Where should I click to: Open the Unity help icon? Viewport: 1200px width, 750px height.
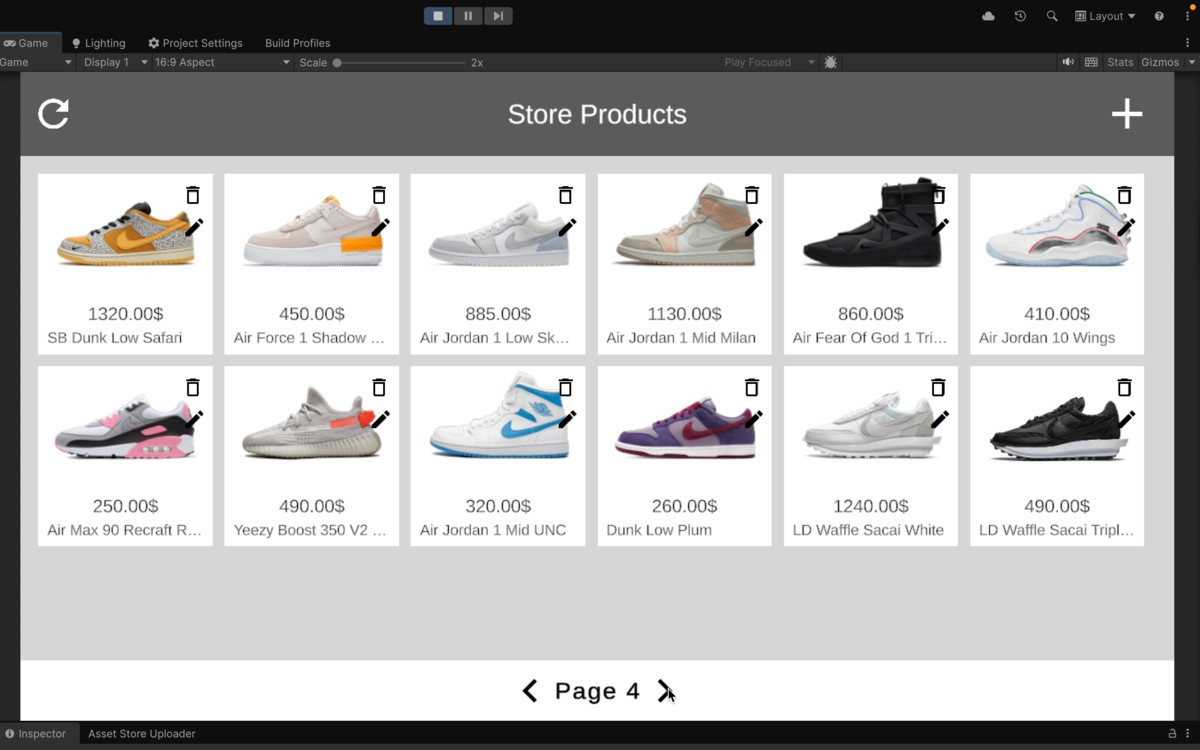point(1159,16)
